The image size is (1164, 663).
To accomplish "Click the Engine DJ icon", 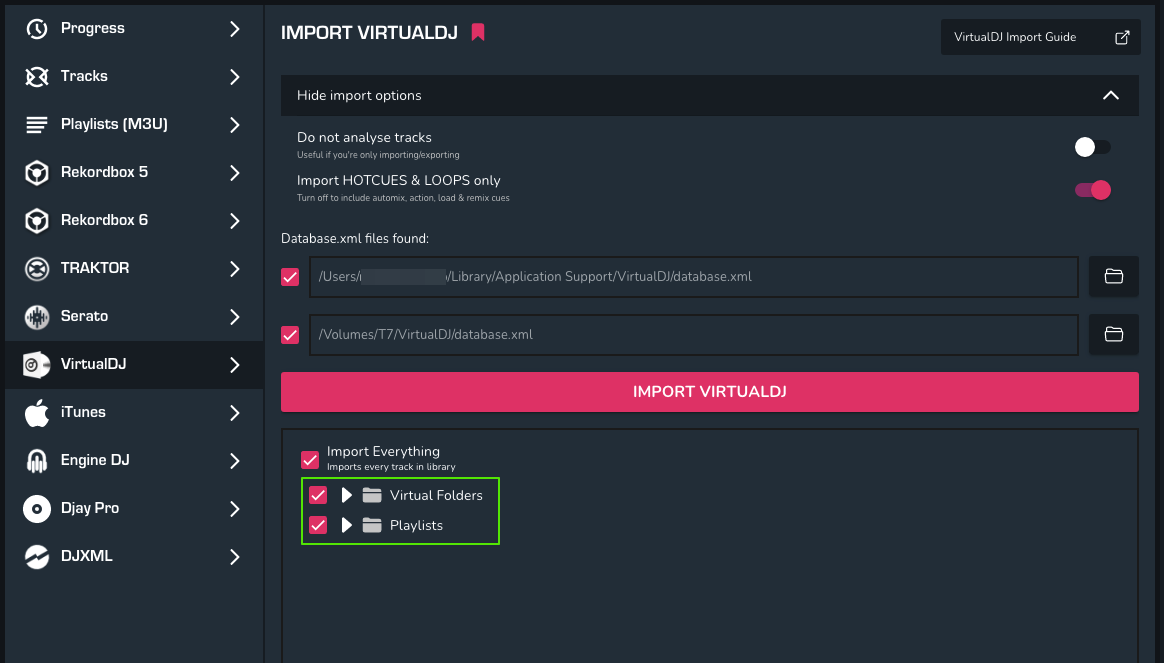I will 36,460.
